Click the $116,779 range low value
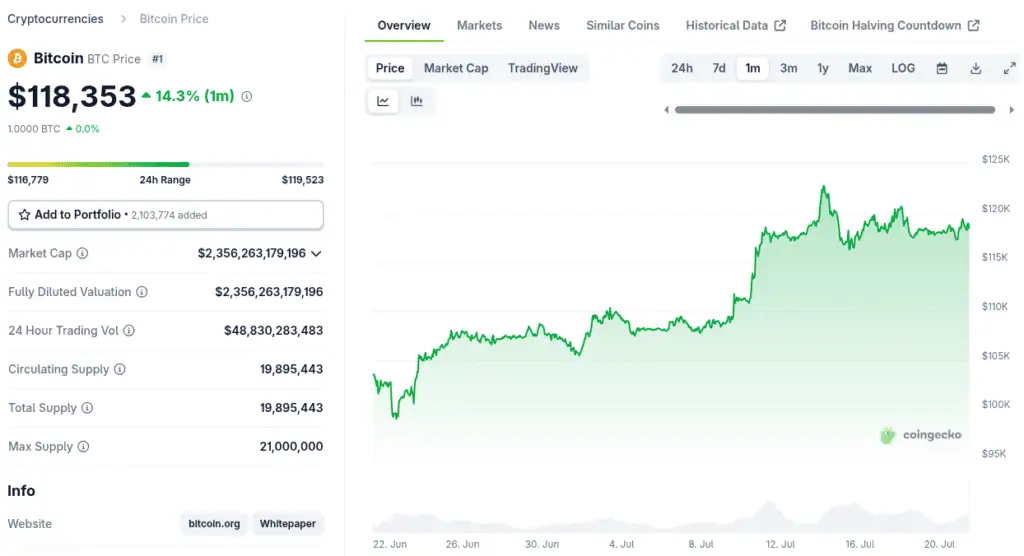The image size is (1024, 556). point(28,180)
